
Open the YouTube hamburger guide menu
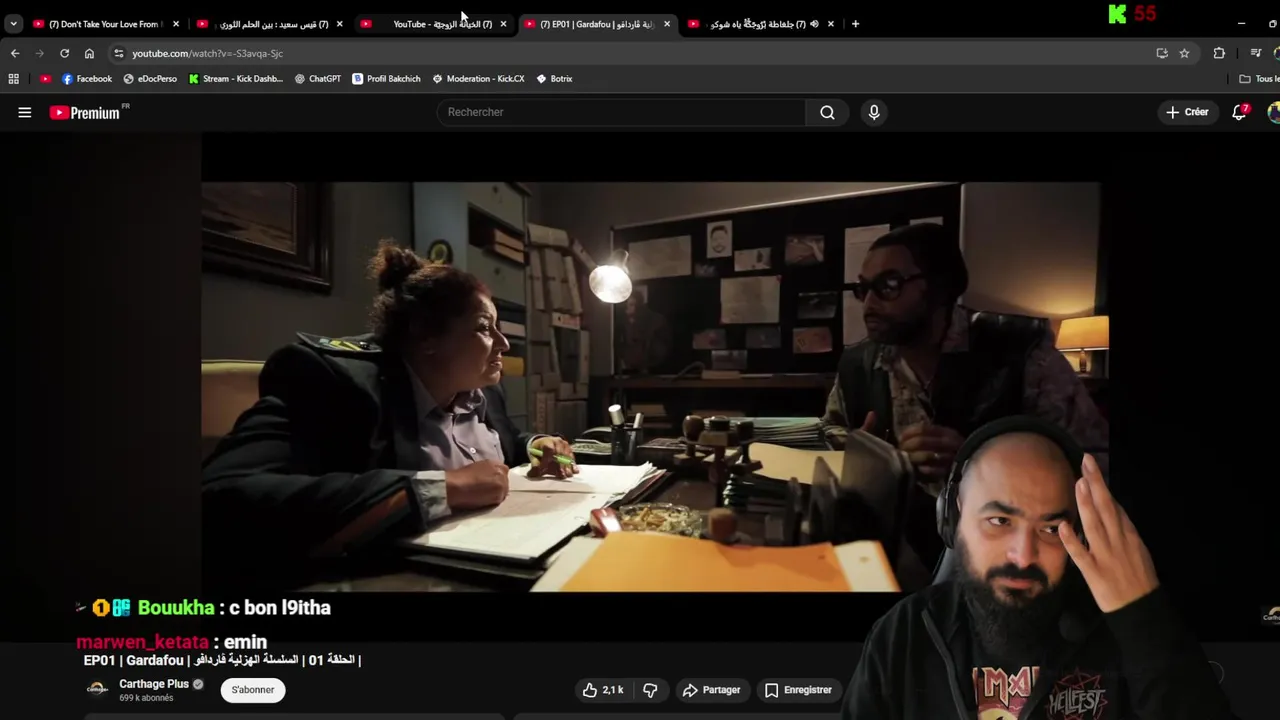(25, 113)
